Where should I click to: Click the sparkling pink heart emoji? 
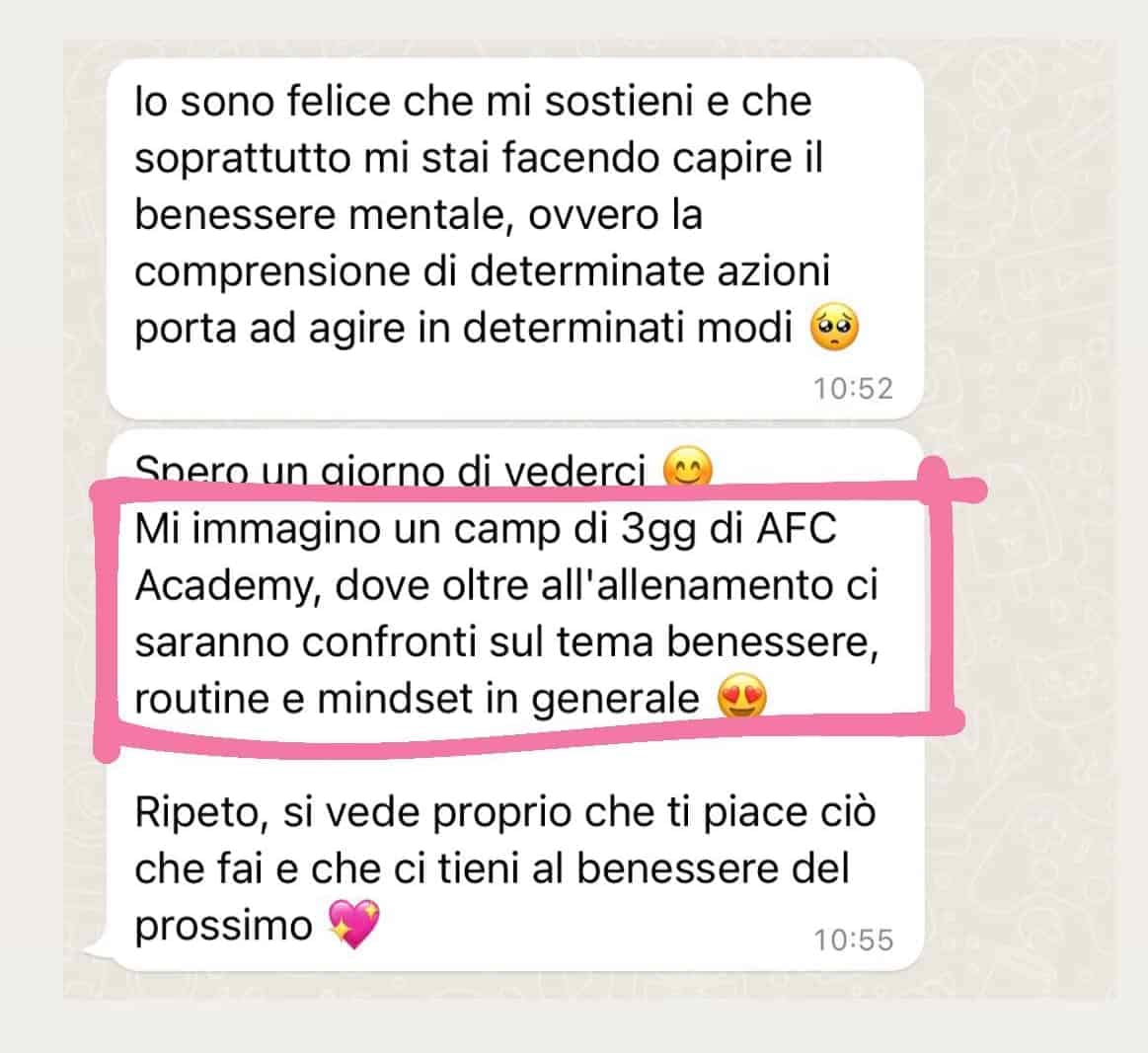[x=354, y=925]
